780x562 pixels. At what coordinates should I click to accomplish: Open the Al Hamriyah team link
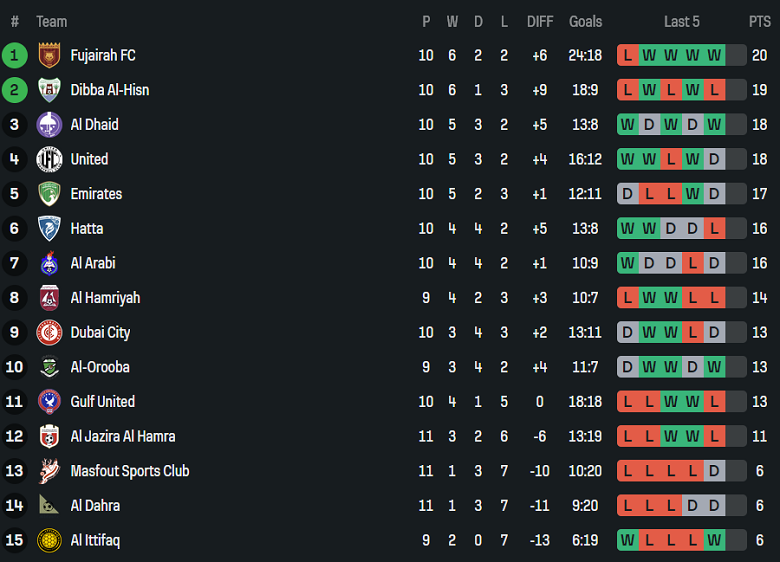pos(105,298)
